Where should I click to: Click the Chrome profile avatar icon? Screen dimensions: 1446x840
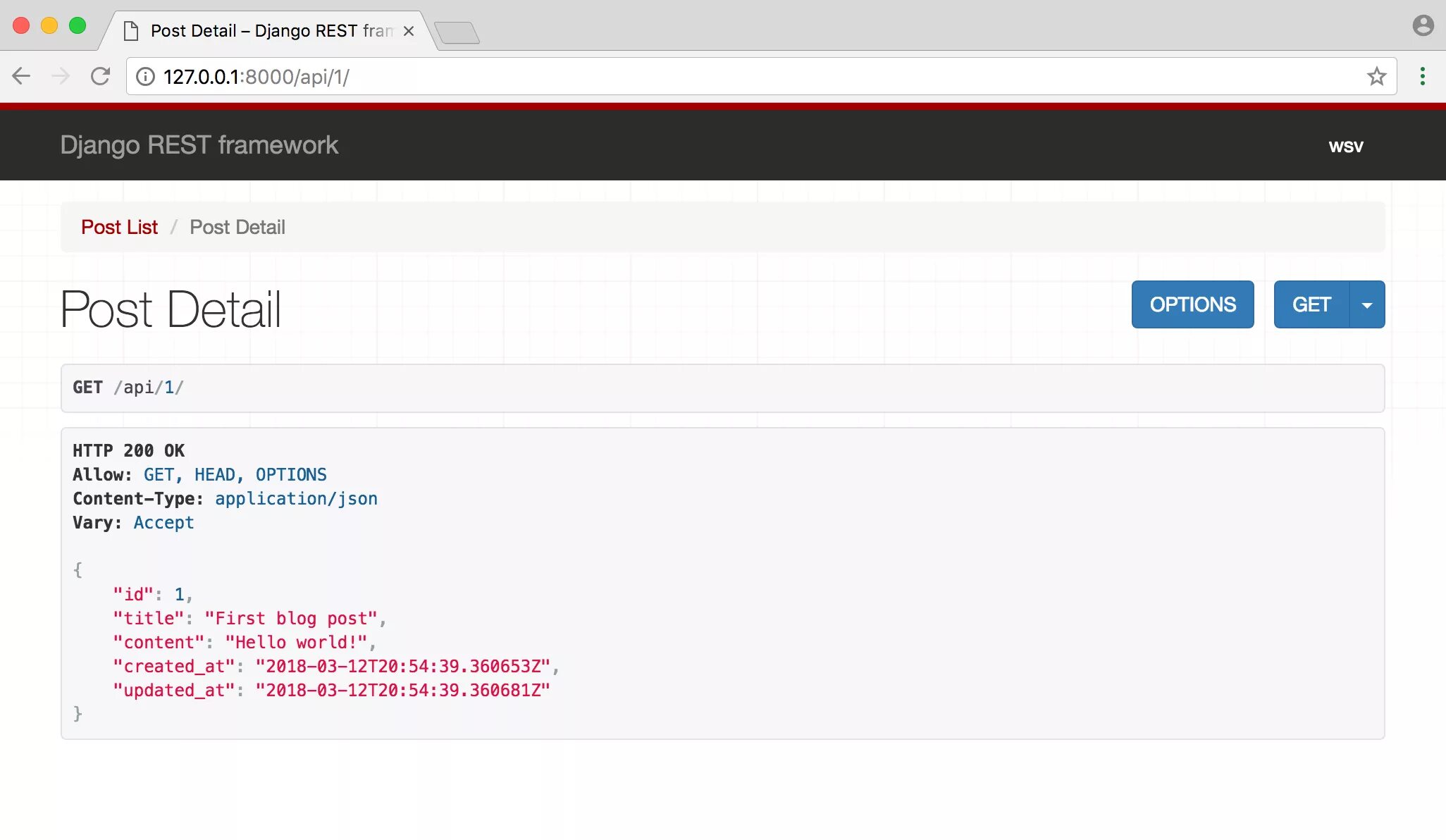(x=1423, y=26)
